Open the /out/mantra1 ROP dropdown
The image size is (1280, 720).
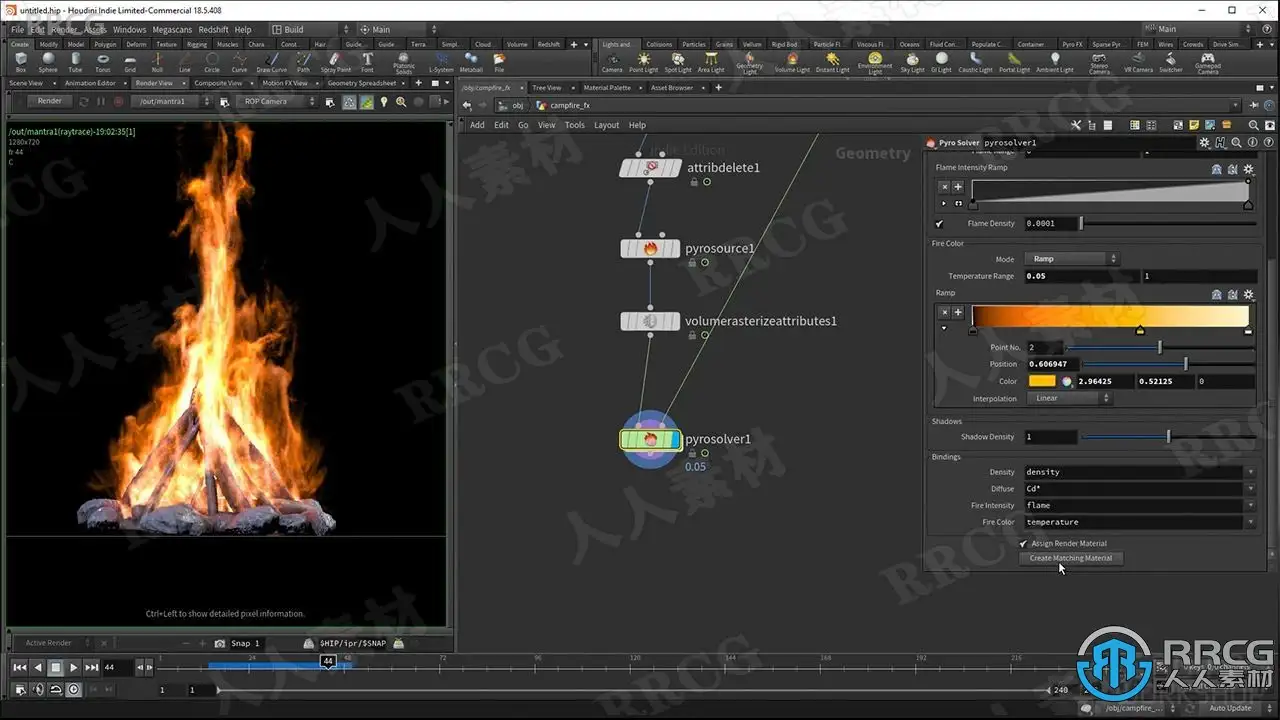(x=174, y=101)
